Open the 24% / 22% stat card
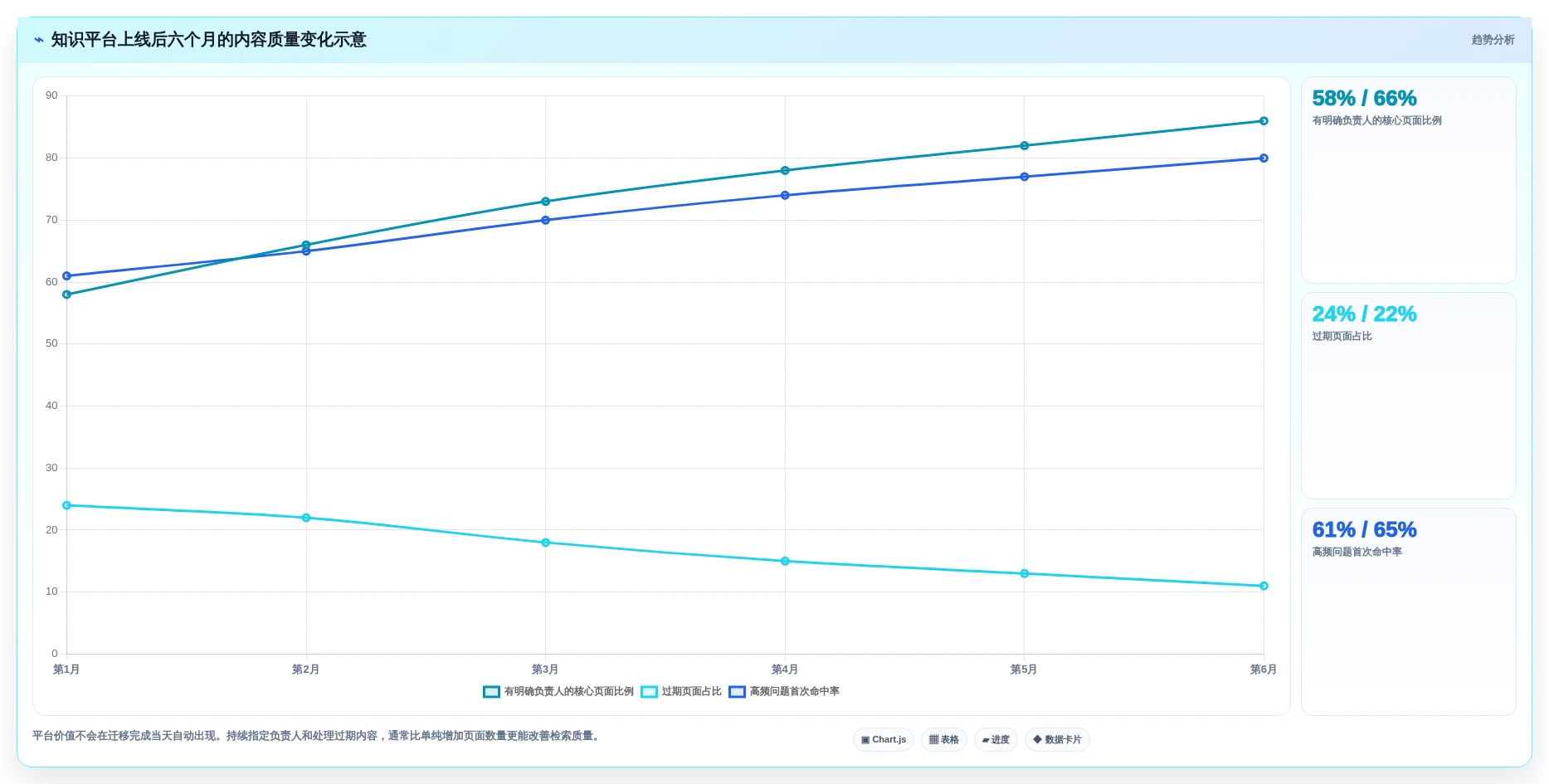The width and height of the screenshot is (1549, 784). click(x=1408, y=396)
